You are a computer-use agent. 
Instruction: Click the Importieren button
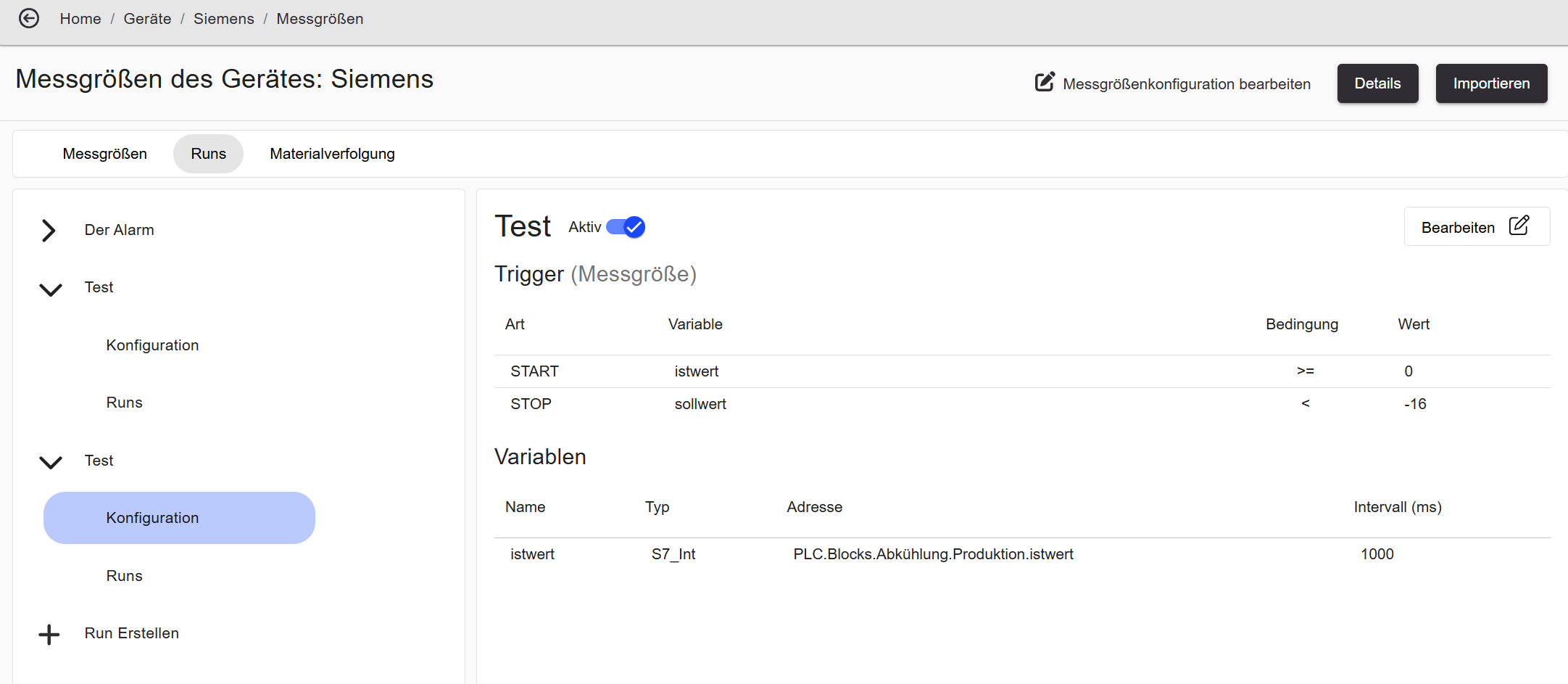point(1491,83)
